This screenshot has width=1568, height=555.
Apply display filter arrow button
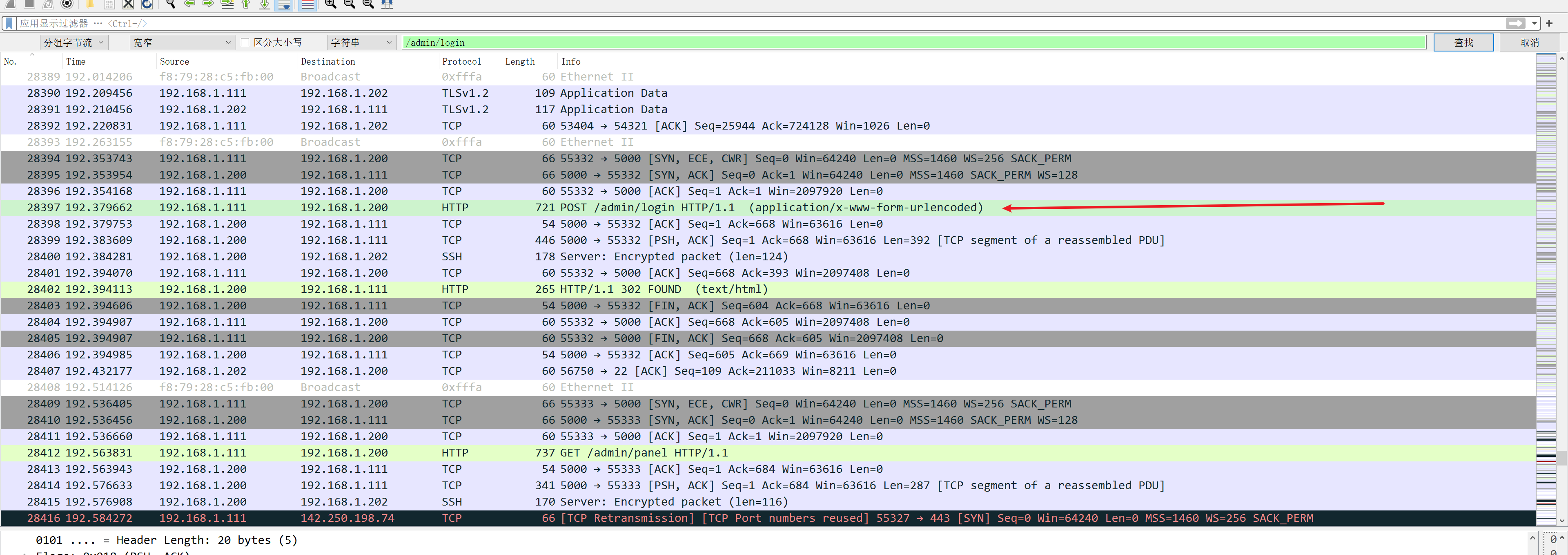tap(1515, 23)
